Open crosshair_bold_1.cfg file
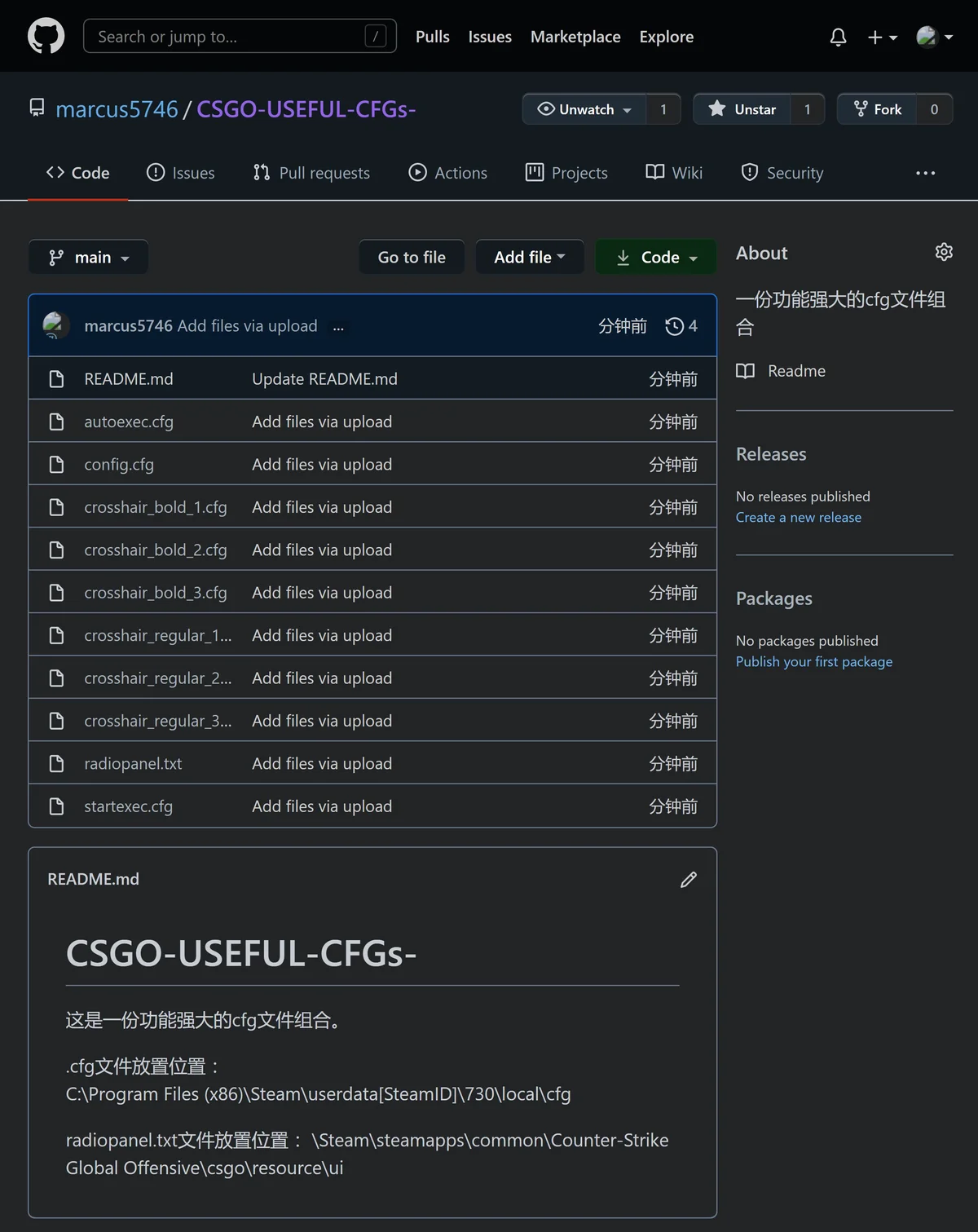This screenshot has height=1232, width=978. [x=156, y=507]
